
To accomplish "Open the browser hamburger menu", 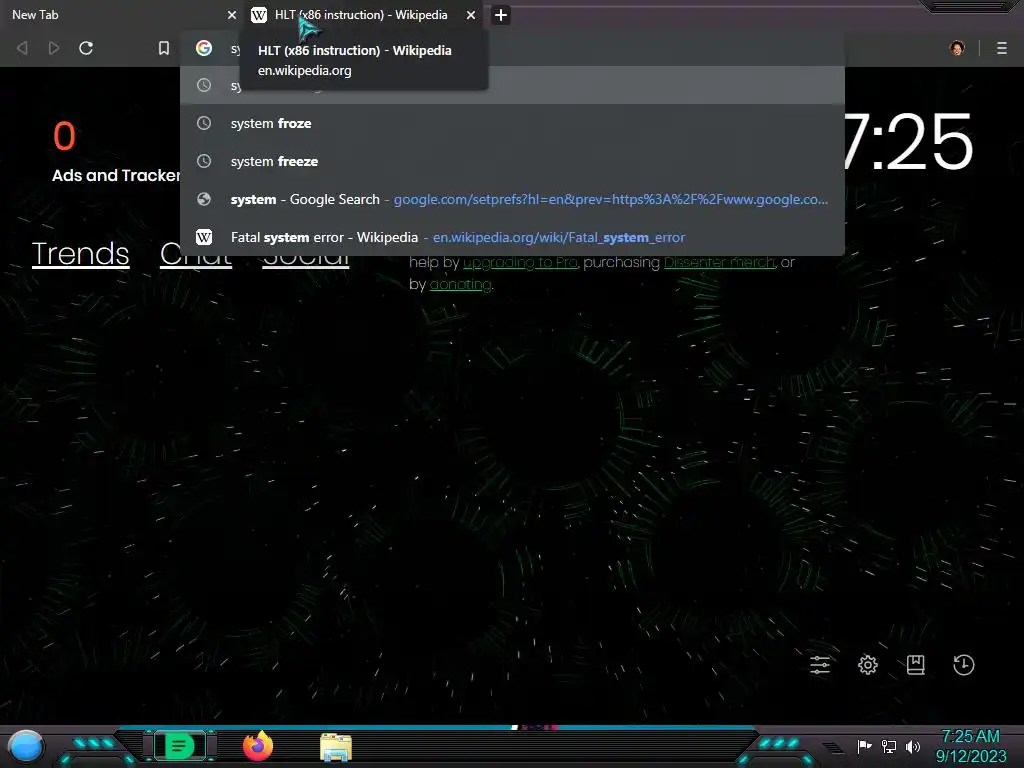I will pyautogui.click(x=1001, y=48).
